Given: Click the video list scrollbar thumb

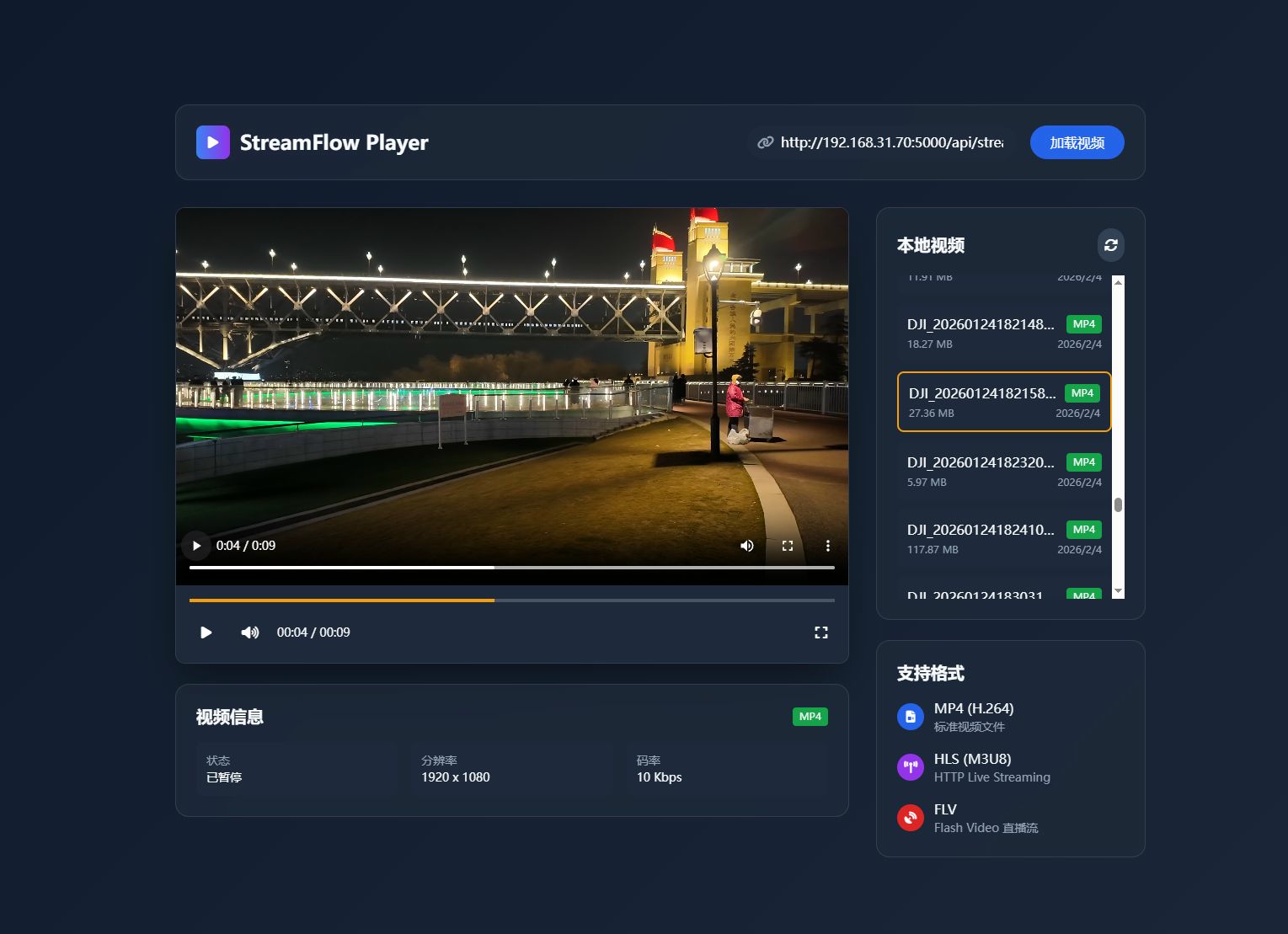Looking at the screenshot, I should coord(1118,504).
